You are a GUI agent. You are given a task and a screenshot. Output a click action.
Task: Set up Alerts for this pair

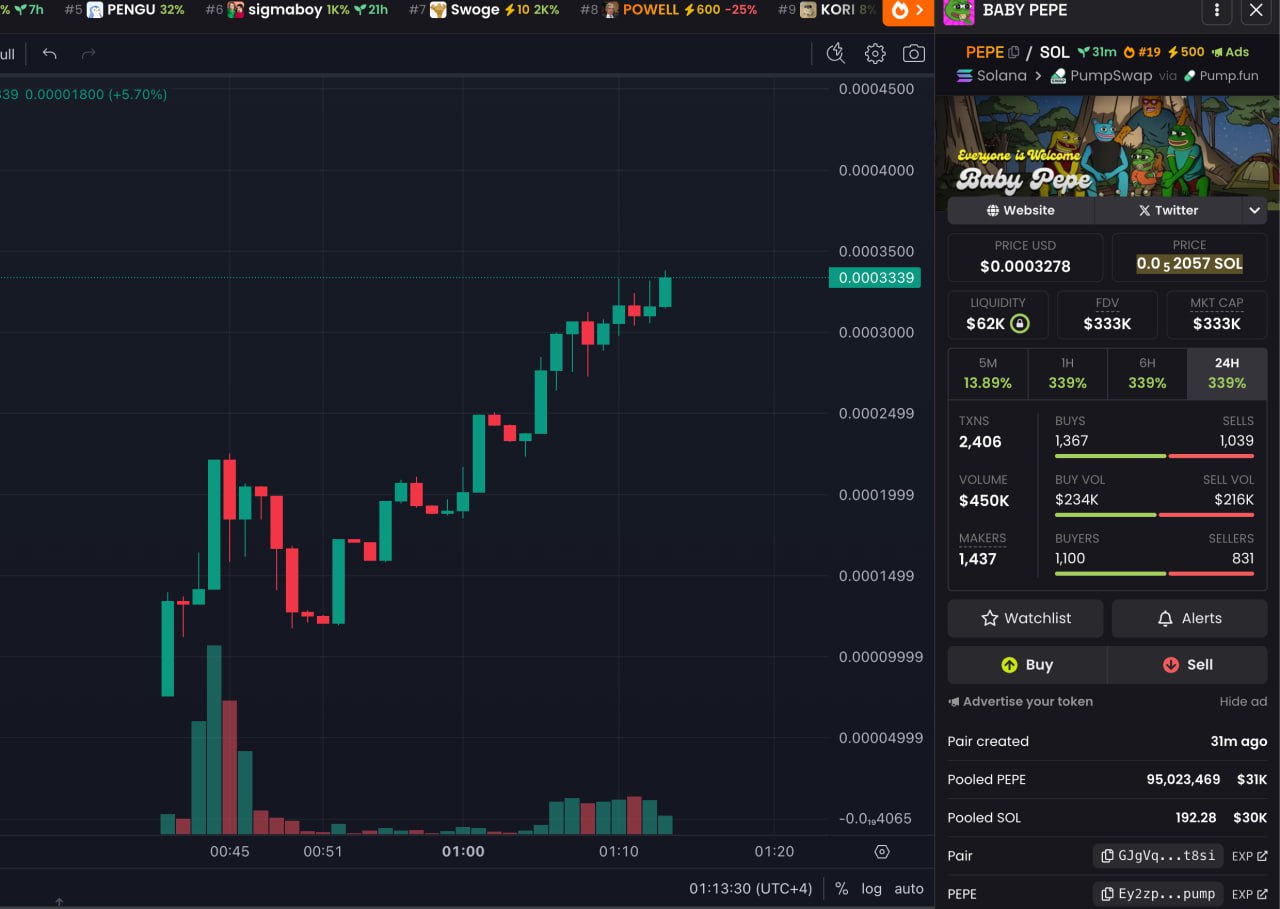click(1189, 618)
